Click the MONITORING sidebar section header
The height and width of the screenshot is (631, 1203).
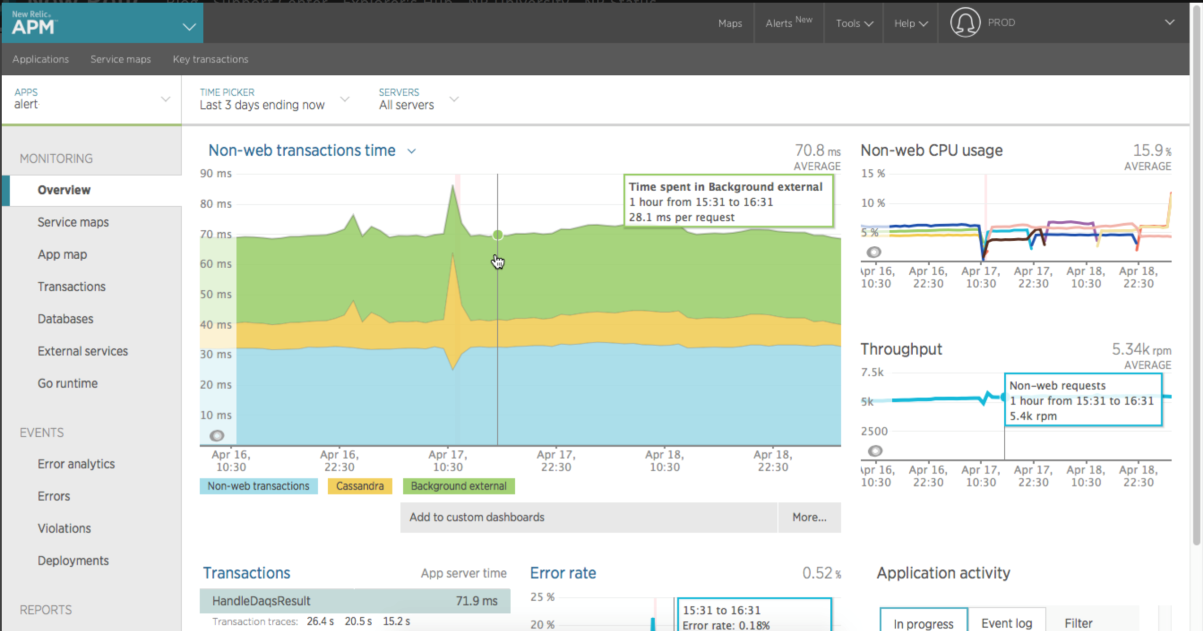pyautogui.click(x=56, y=158)
